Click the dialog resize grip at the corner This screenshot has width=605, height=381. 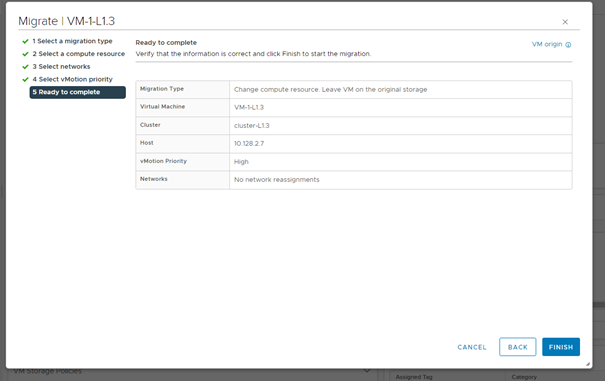click(x=588, y=364)
